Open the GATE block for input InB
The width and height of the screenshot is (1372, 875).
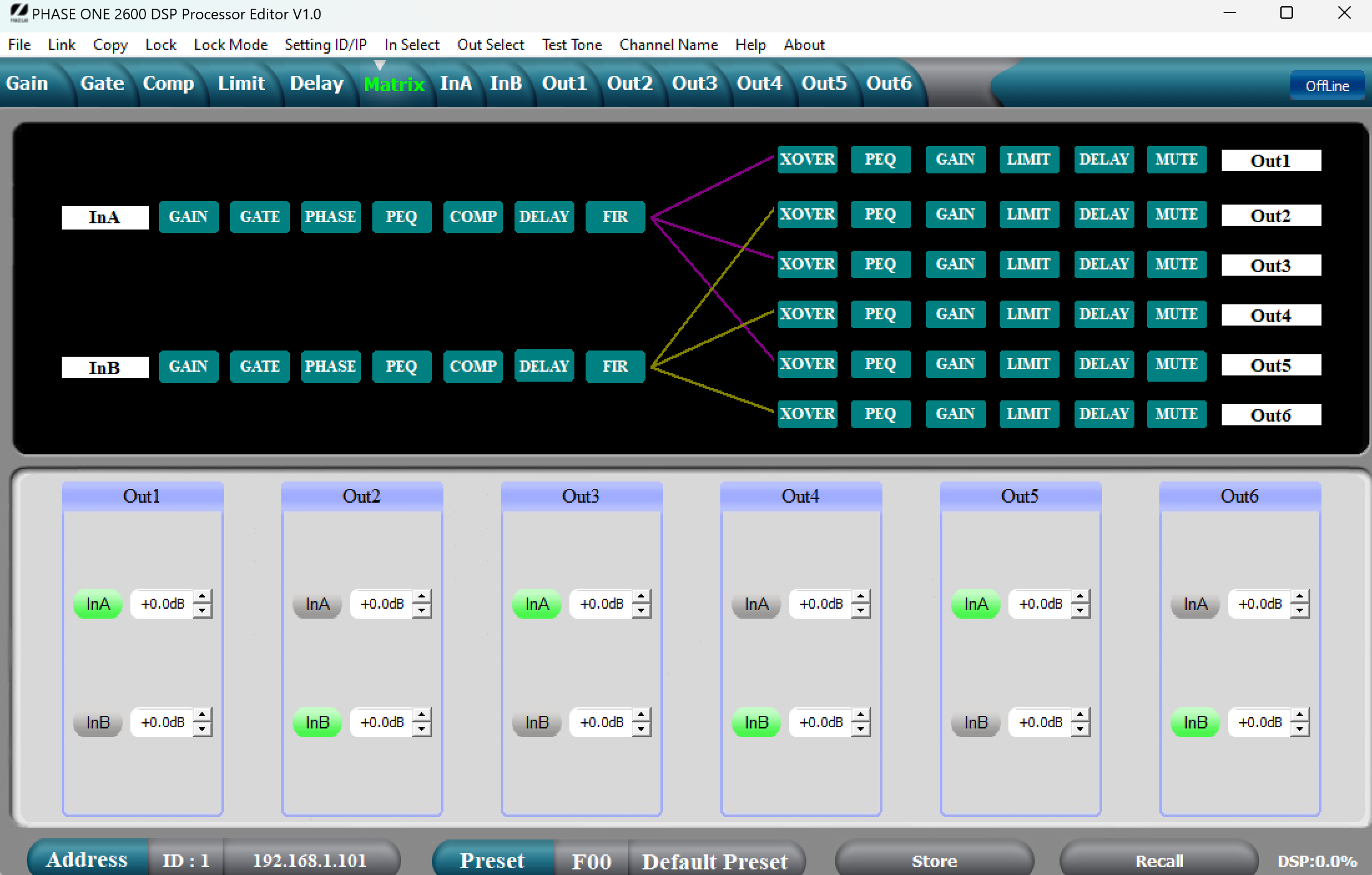coord(259,366)
